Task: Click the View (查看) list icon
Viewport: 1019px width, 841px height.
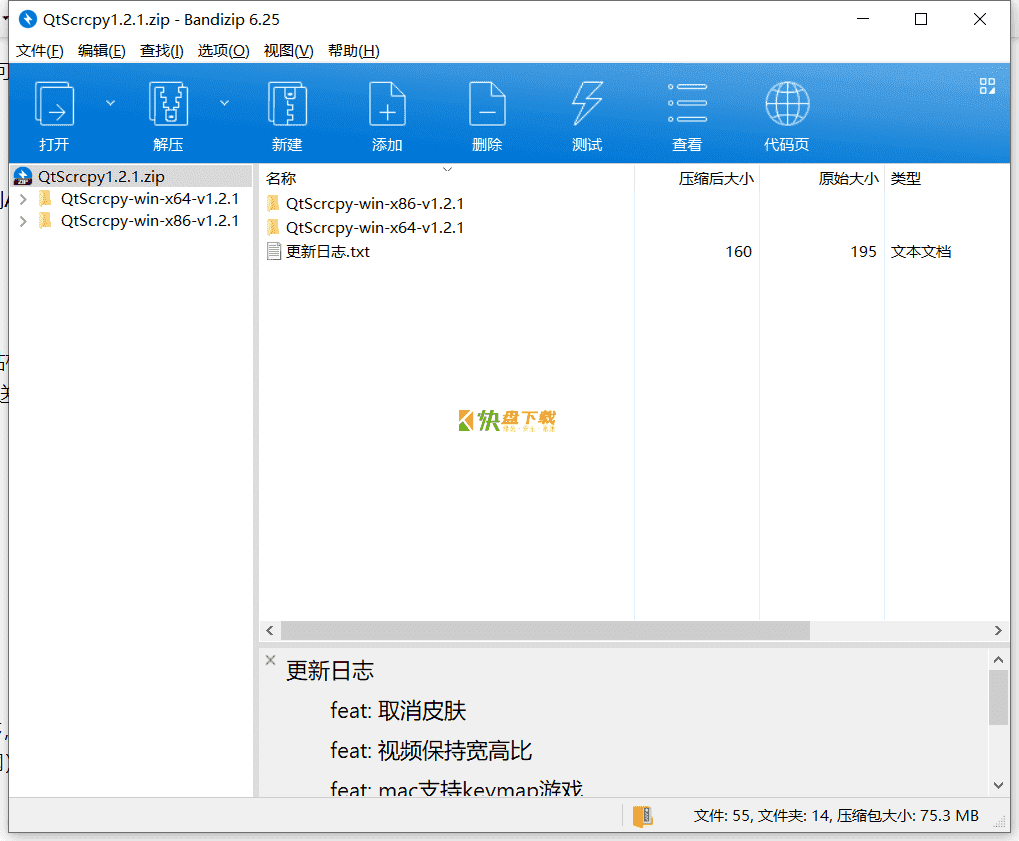Action: click(x=688, y=103)
